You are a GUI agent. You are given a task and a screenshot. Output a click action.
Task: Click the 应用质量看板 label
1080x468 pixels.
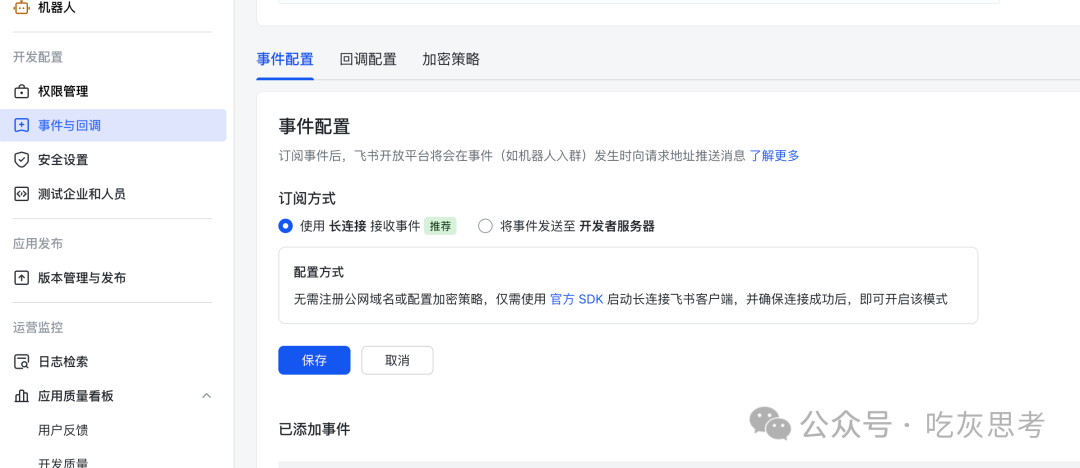coord(76,396)
